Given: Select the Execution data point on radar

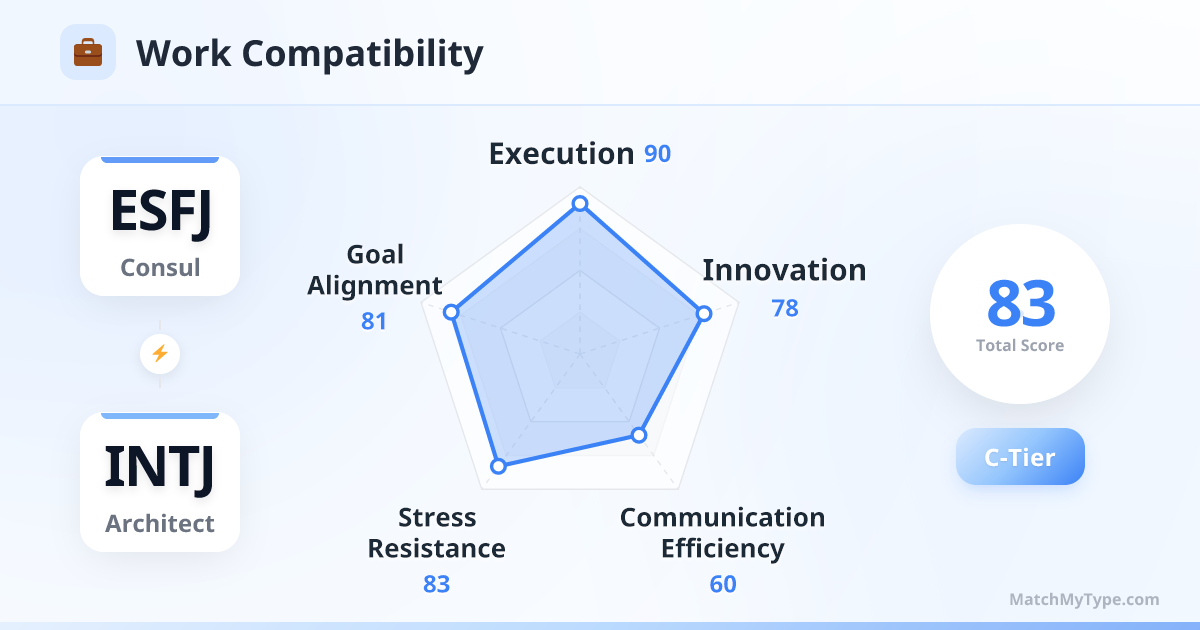Looking at the screenshot, I should click(579, 204).
